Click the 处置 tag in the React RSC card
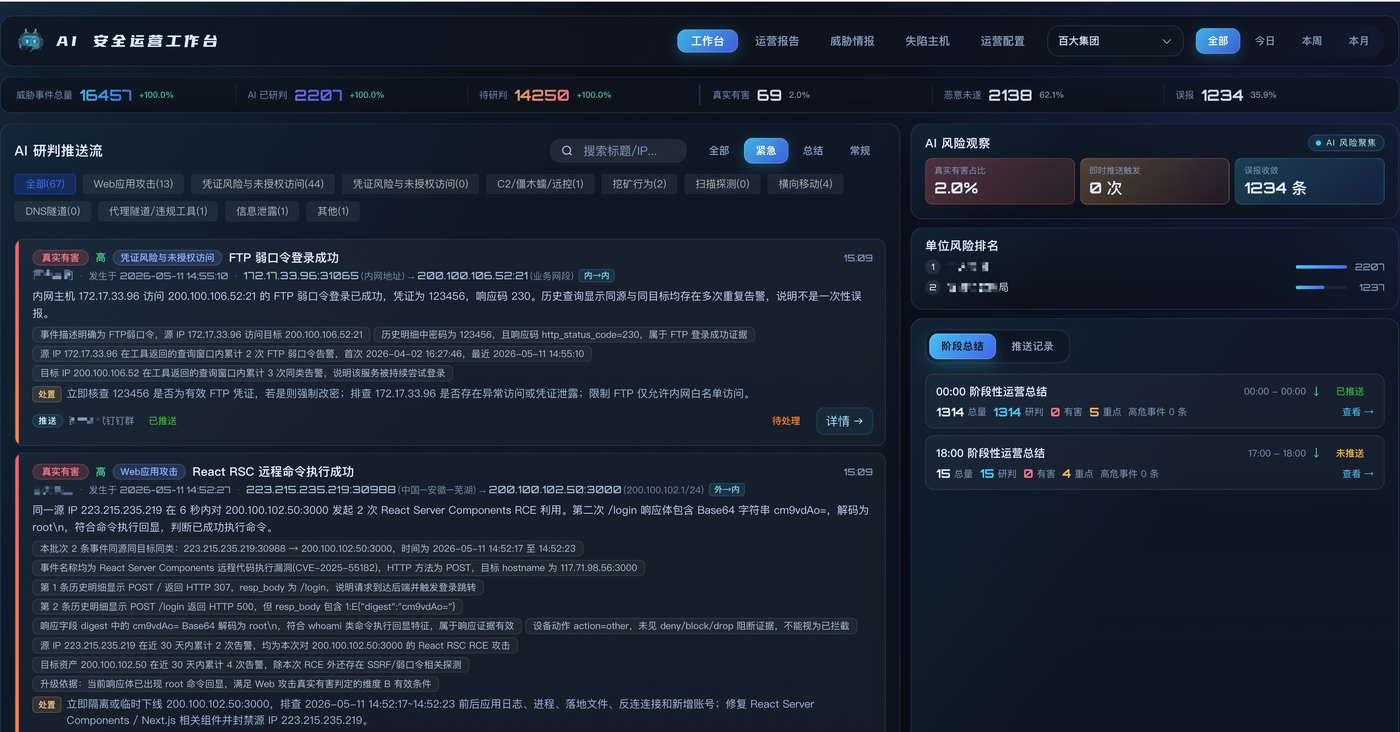Image resolution: width=1400 pixels, height=732 pixels. click(x=47, y=705)
